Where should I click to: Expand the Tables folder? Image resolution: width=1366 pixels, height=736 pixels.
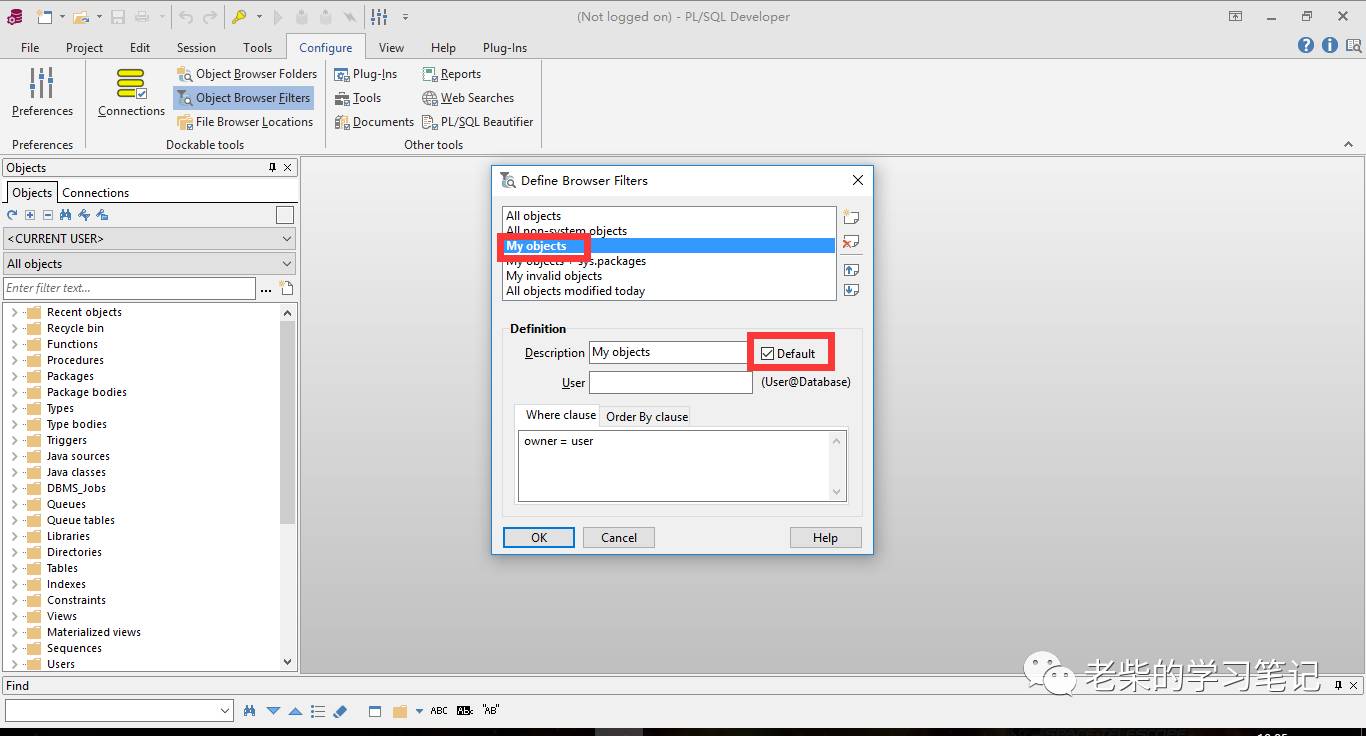14,568
